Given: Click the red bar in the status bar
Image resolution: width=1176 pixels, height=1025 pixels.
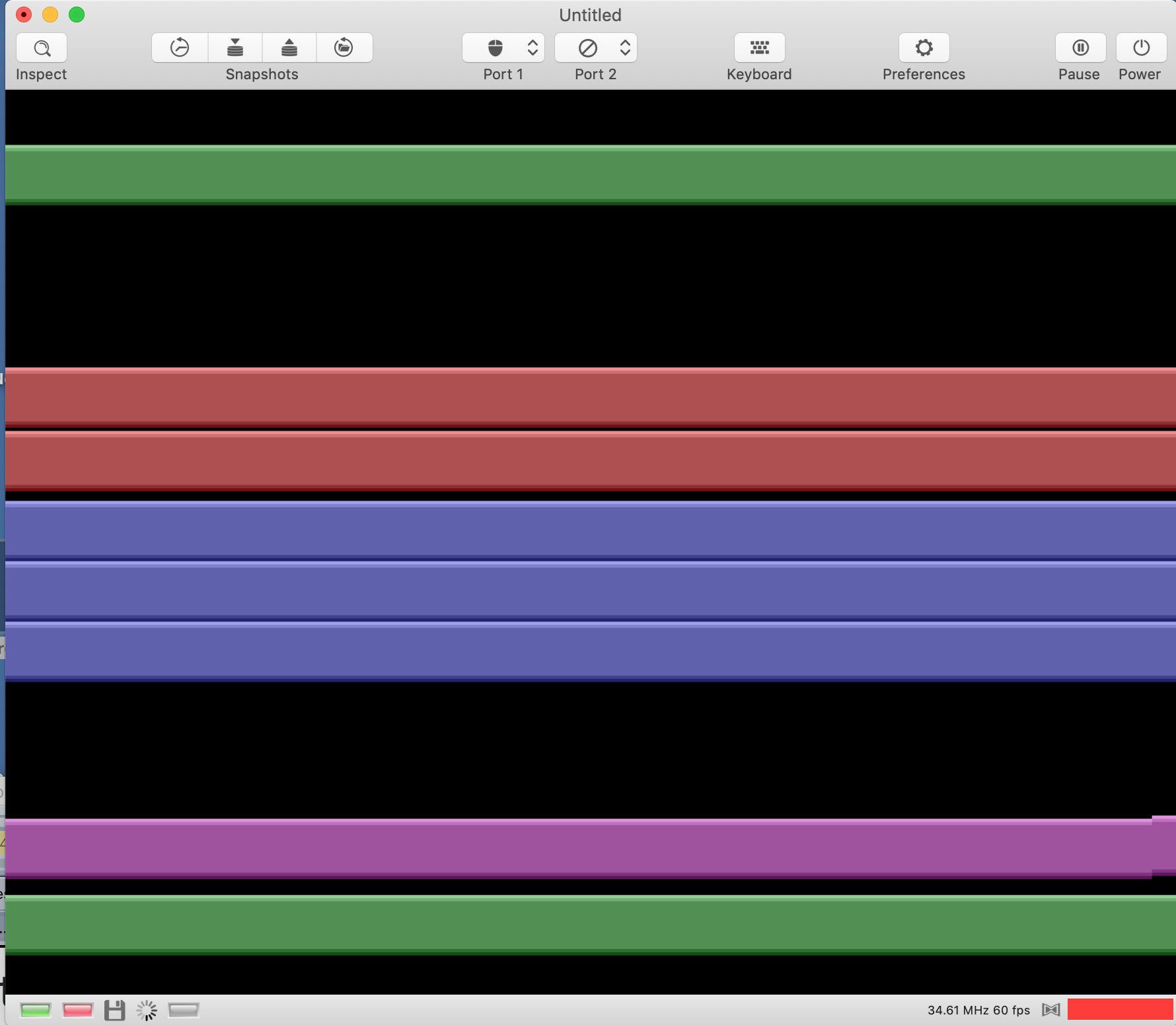Looking at the screenshot, I should coord(1121,1010).
